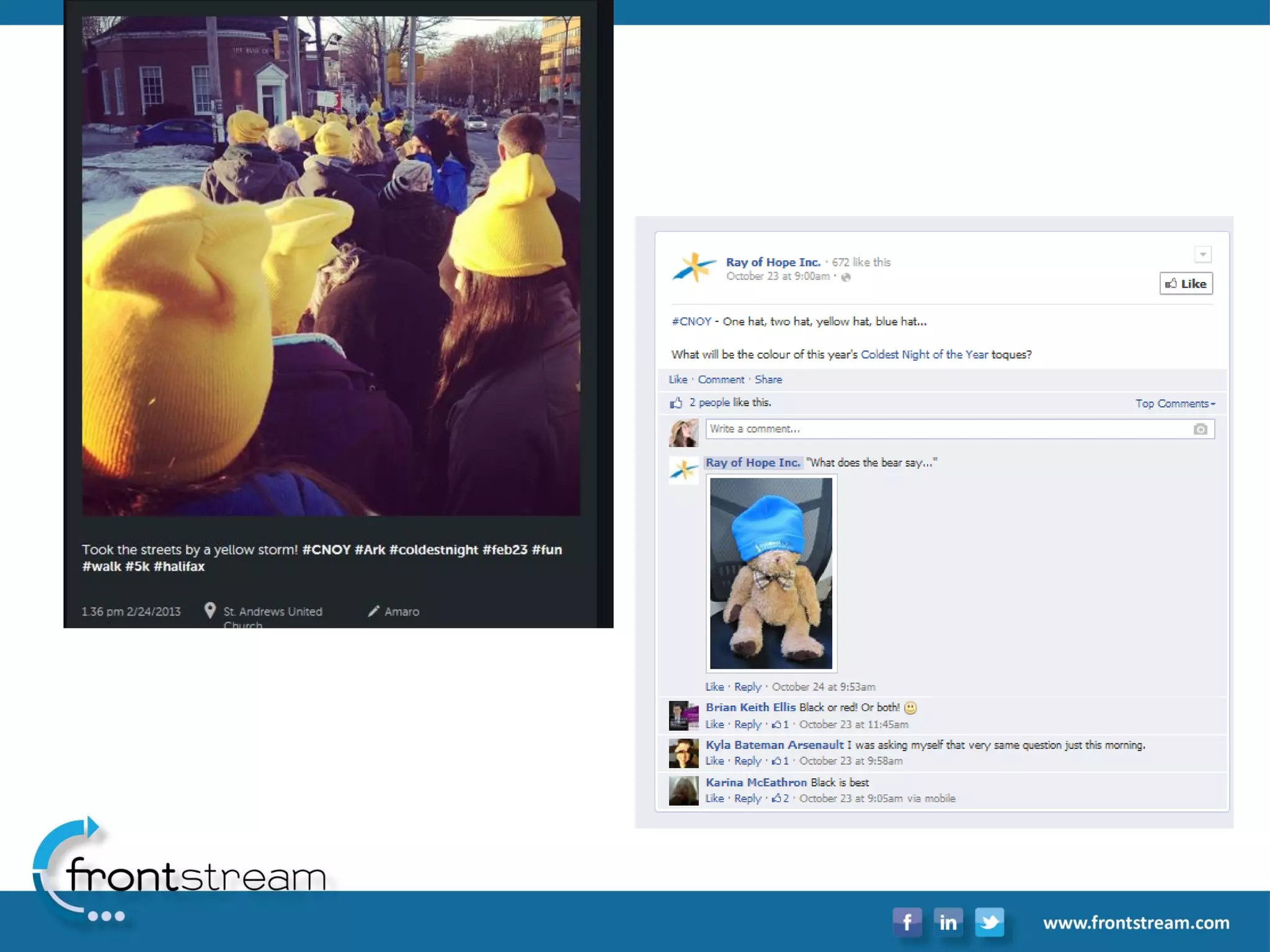
Task: Open the Coldest Night of the Year link
Action: tap(924, 355)
